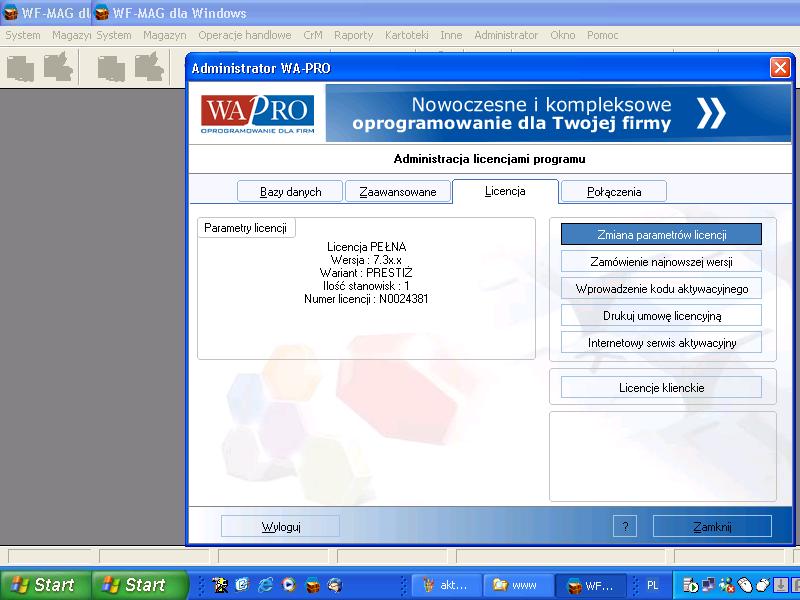Launch Windows Media Player from quick launch
800x600 pixels.
click(x=288, y=585)
